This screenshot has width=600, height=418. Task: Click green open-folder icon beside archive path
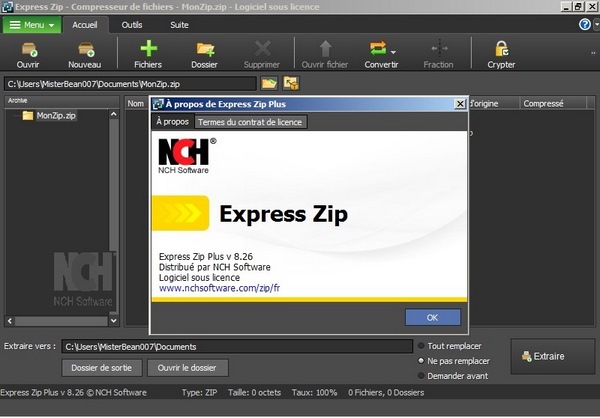269,83
